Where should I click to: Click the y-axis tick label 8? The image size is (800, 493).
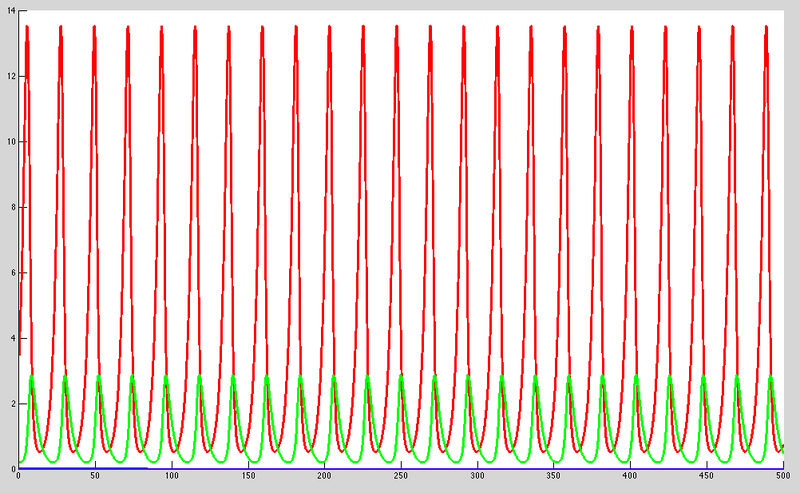[x=11, y=207]
